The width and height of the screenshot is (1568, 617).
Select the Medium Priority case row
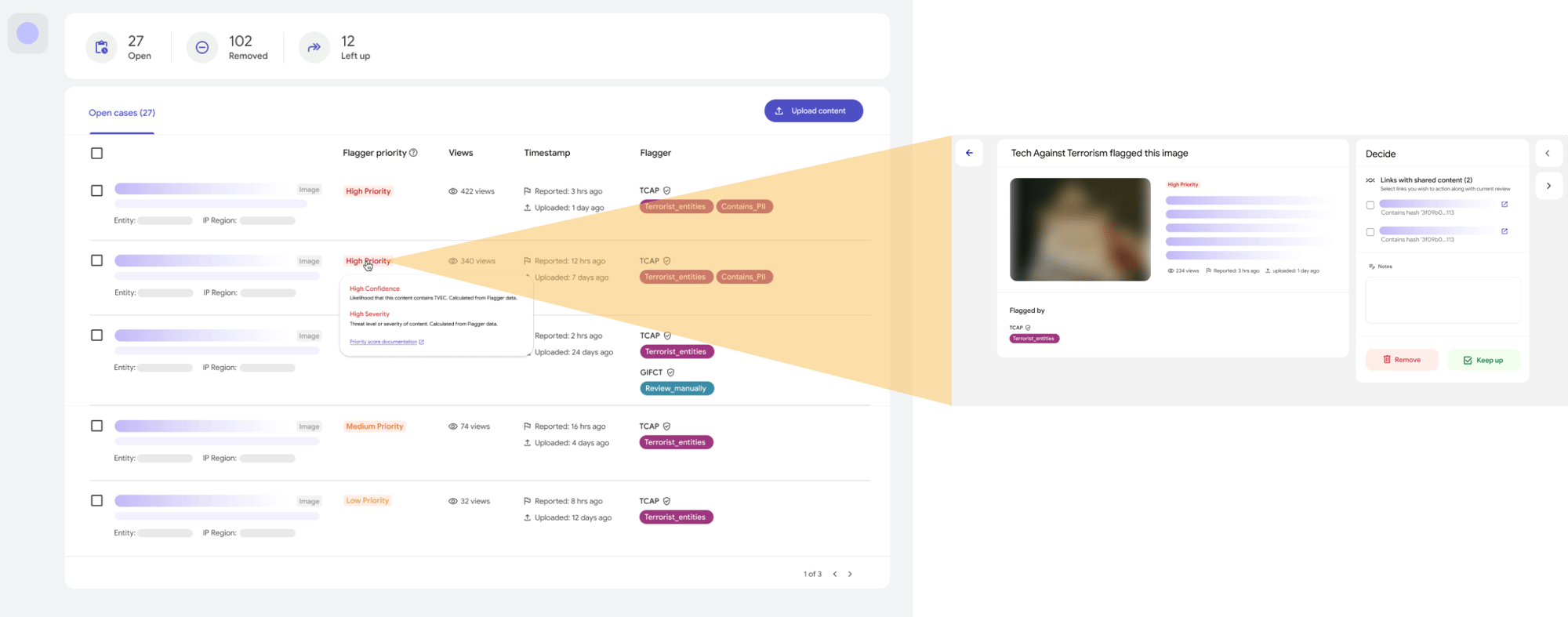point(96,426)
